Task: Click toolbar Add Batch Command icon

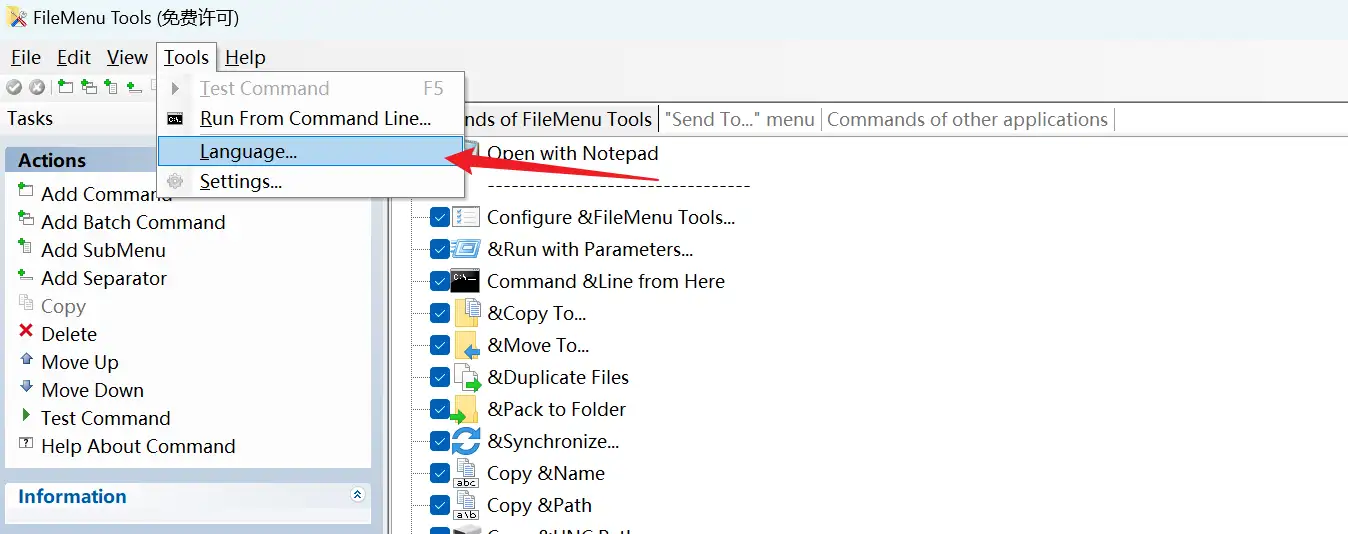Action: (x=89, y=87)
